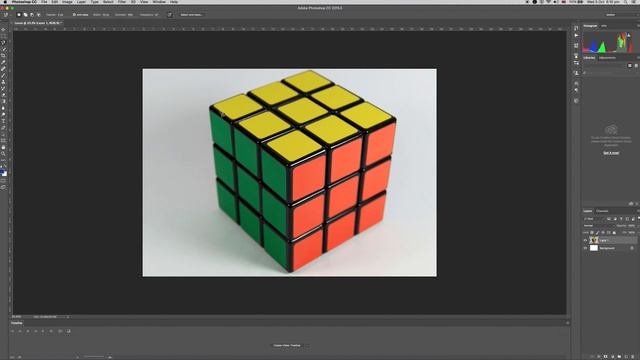Open current tool preset picker

pyautogui.click(x=7, y=15)
